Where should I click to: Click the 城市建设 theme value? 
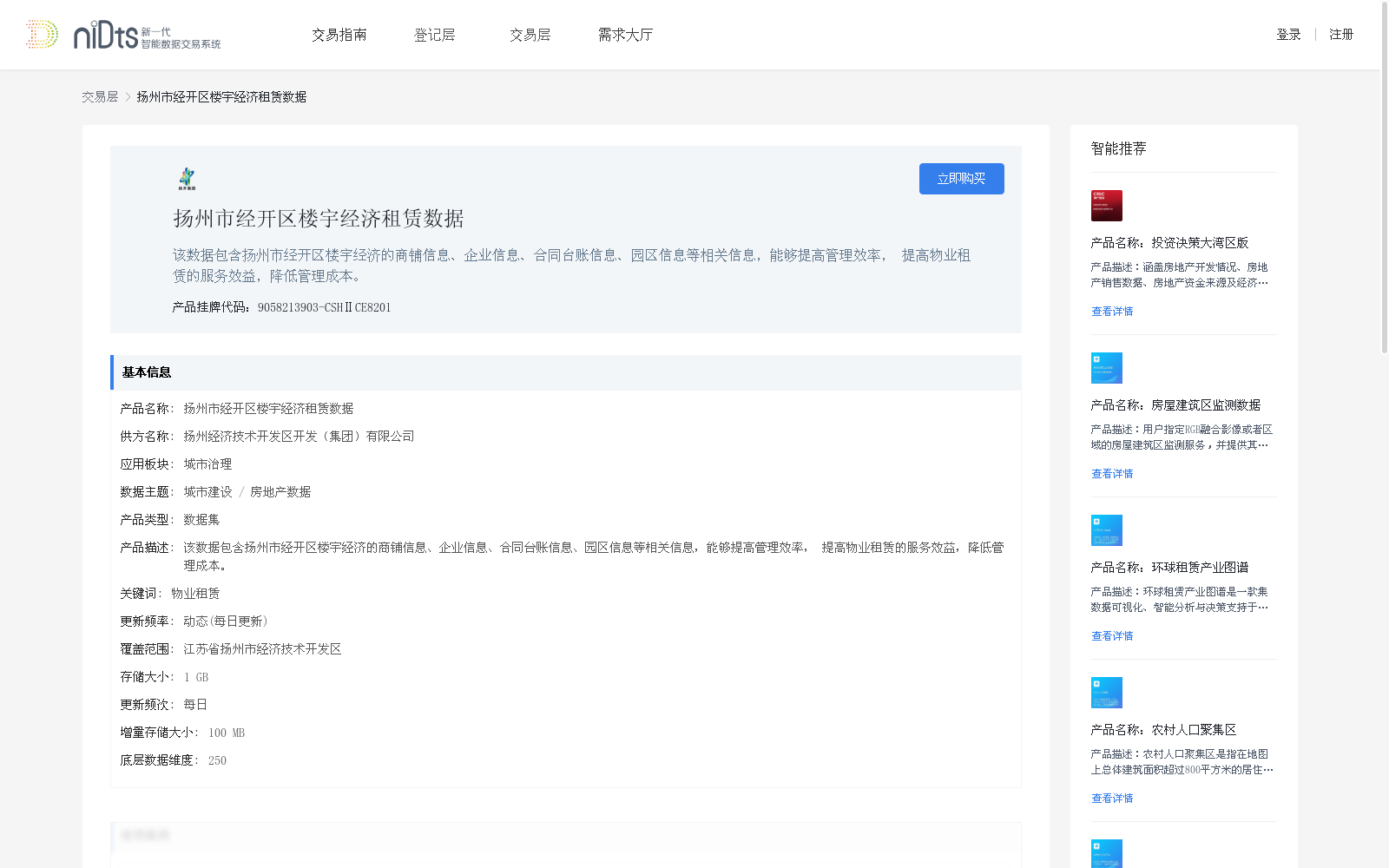point(207,492)
